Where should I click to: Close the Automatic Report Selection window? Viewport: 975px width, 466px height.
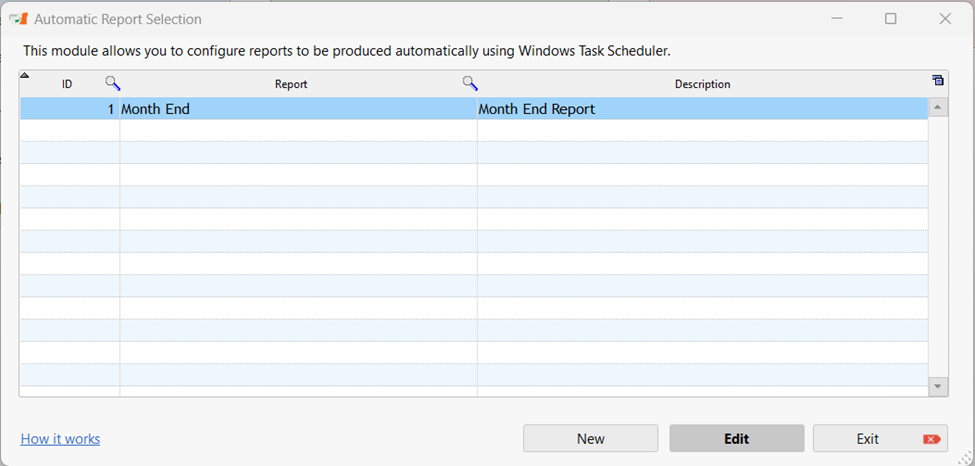coord(944,19)
